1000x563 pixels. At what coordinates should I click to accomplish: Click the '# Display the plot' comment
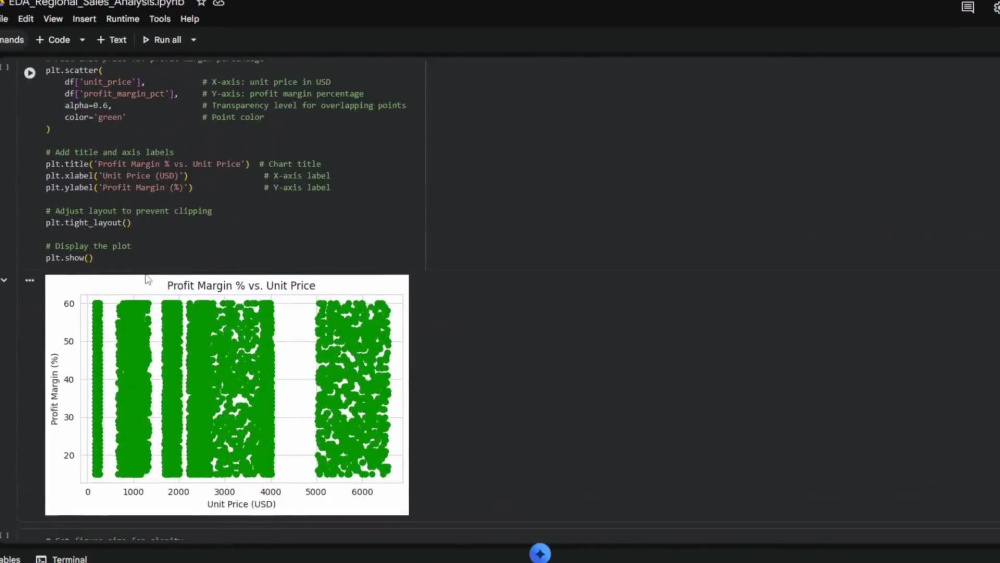[x=88, y=246]
